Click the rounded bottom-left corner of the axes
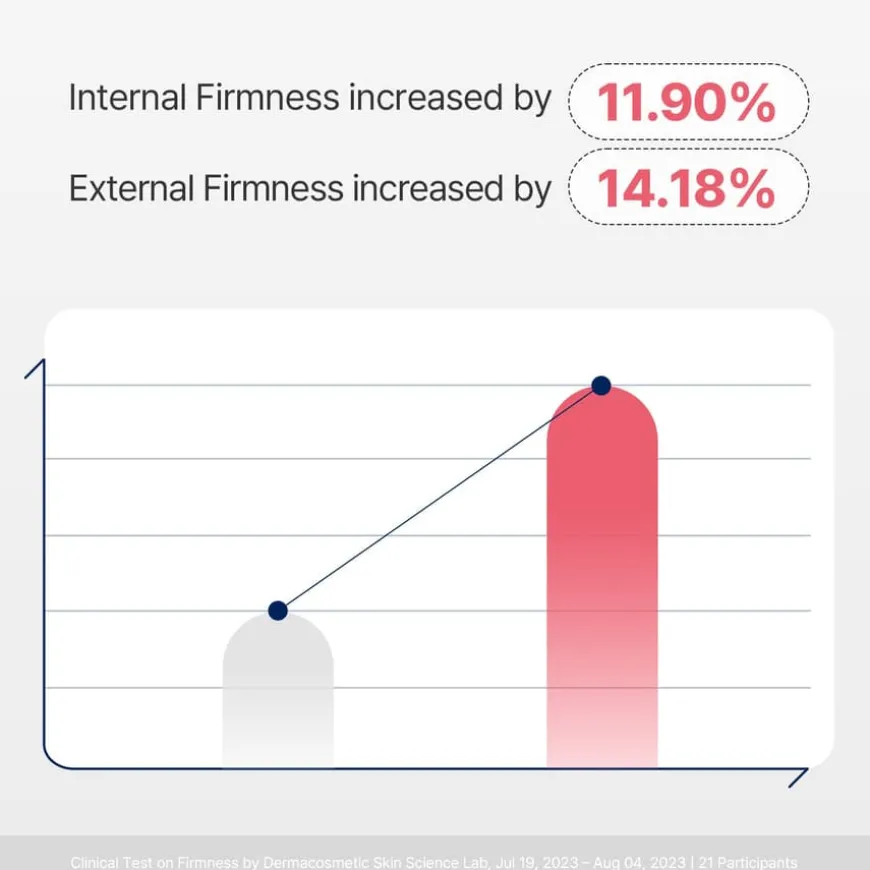The width and height of the screenshot is (870, 870). pyautogui.click(x=50, y=762)
